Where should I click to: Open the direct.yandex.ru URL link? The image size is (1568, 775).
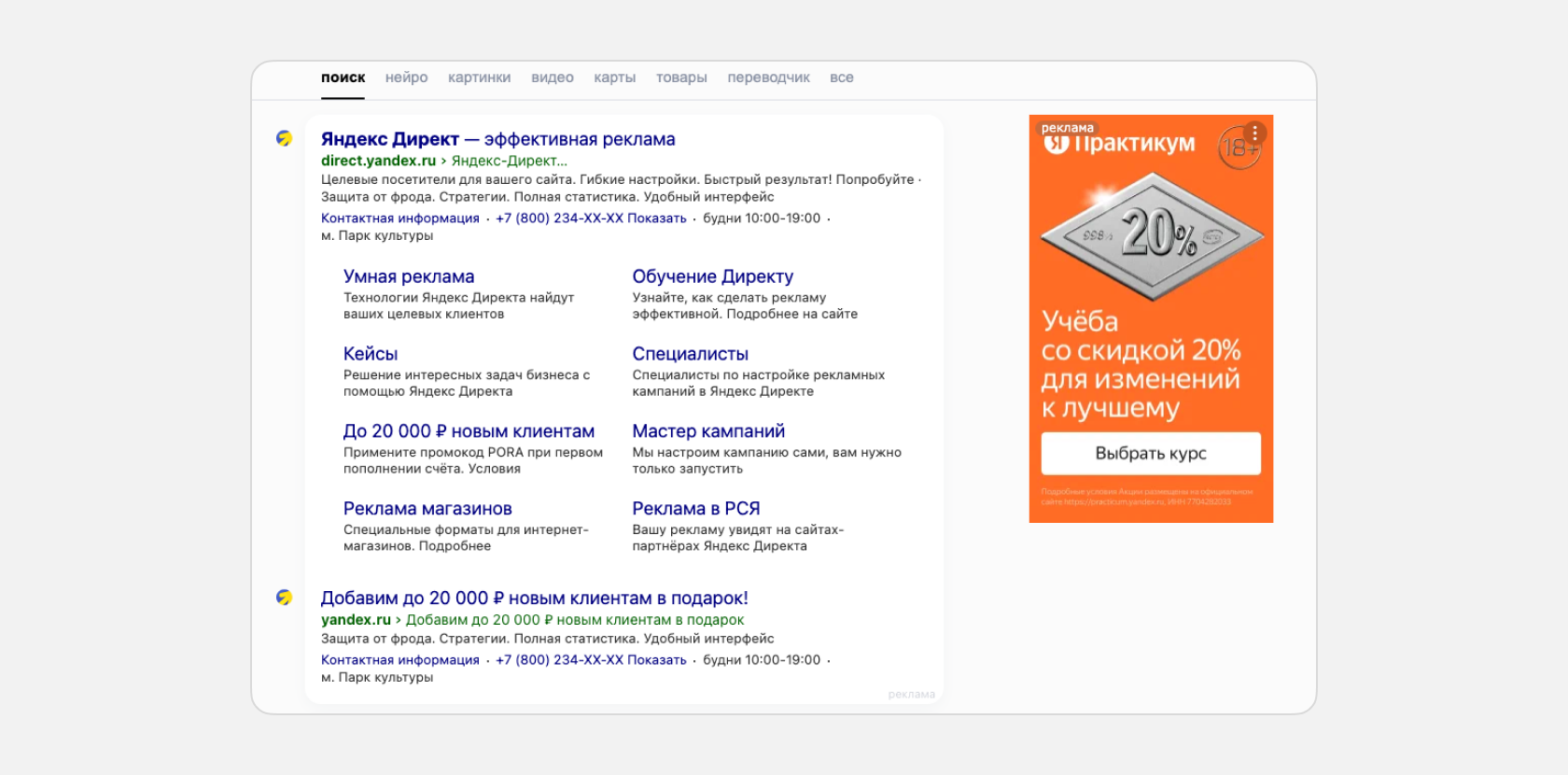pos(378,161)
